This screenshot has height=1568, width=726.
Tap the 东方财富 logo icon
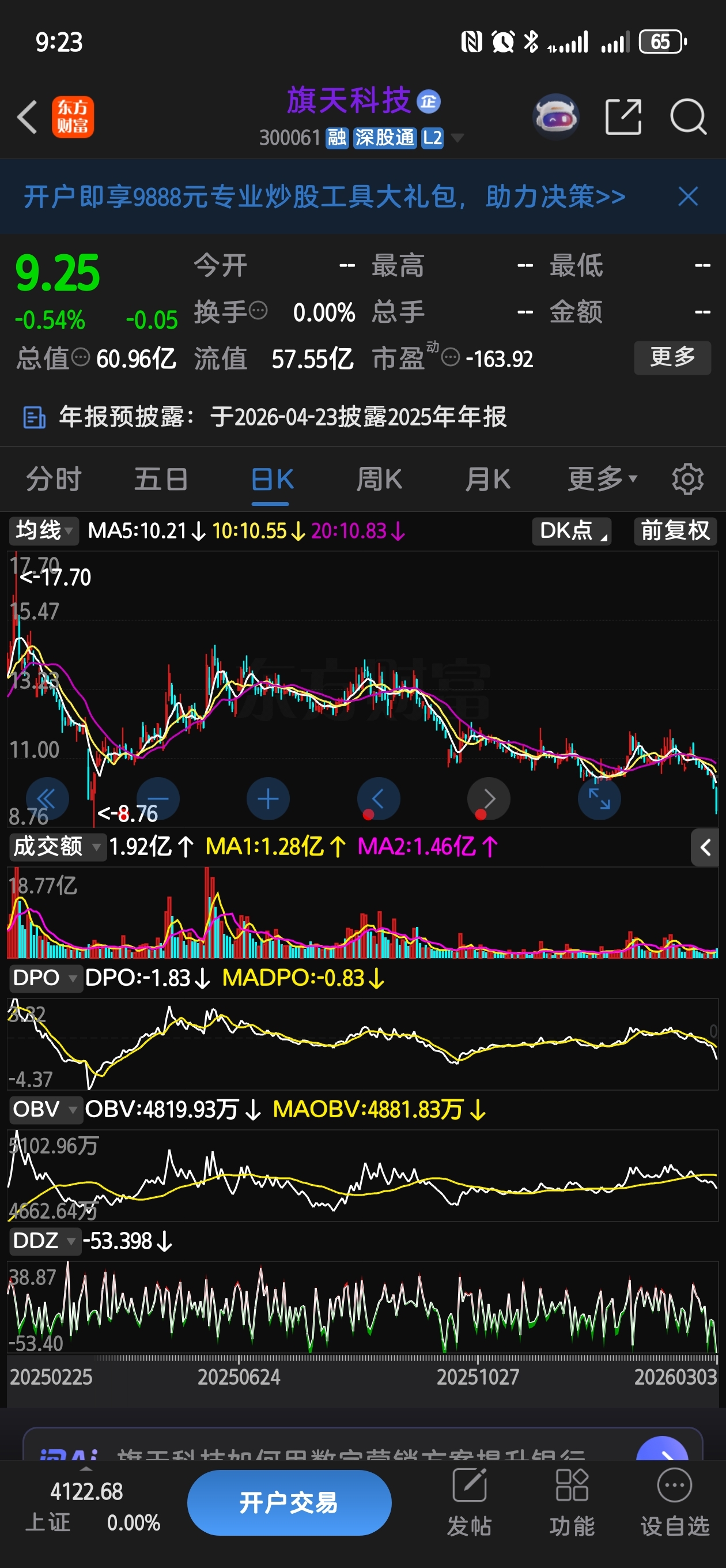[73, 117]
